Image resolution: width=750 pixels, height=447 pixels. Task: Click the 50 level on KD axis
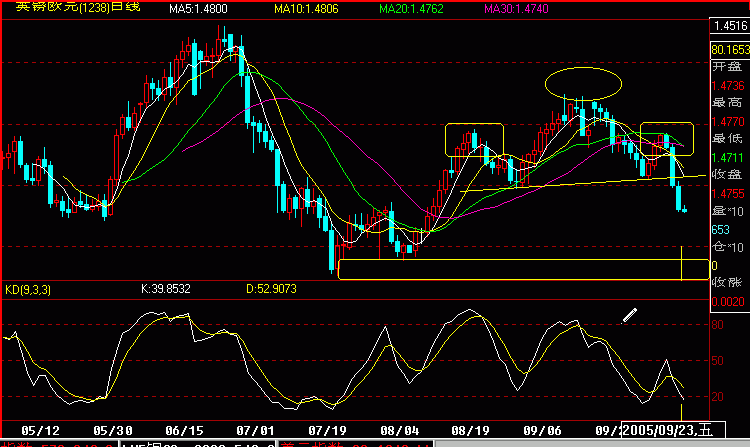(717, 361)
